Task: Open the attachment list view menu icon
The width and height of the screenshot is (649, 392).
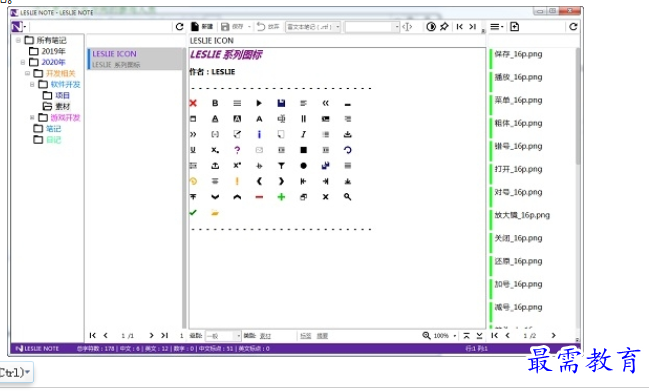Action: (496, 27)
